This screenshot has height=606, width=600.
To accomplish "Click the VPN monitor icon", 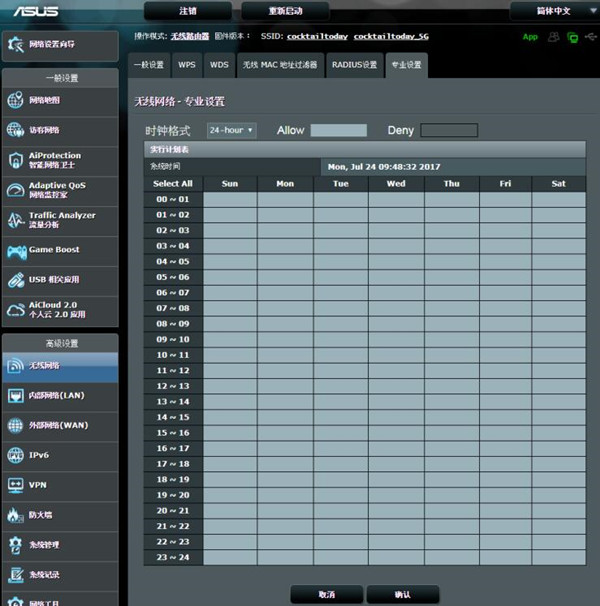I will point(16,485).
